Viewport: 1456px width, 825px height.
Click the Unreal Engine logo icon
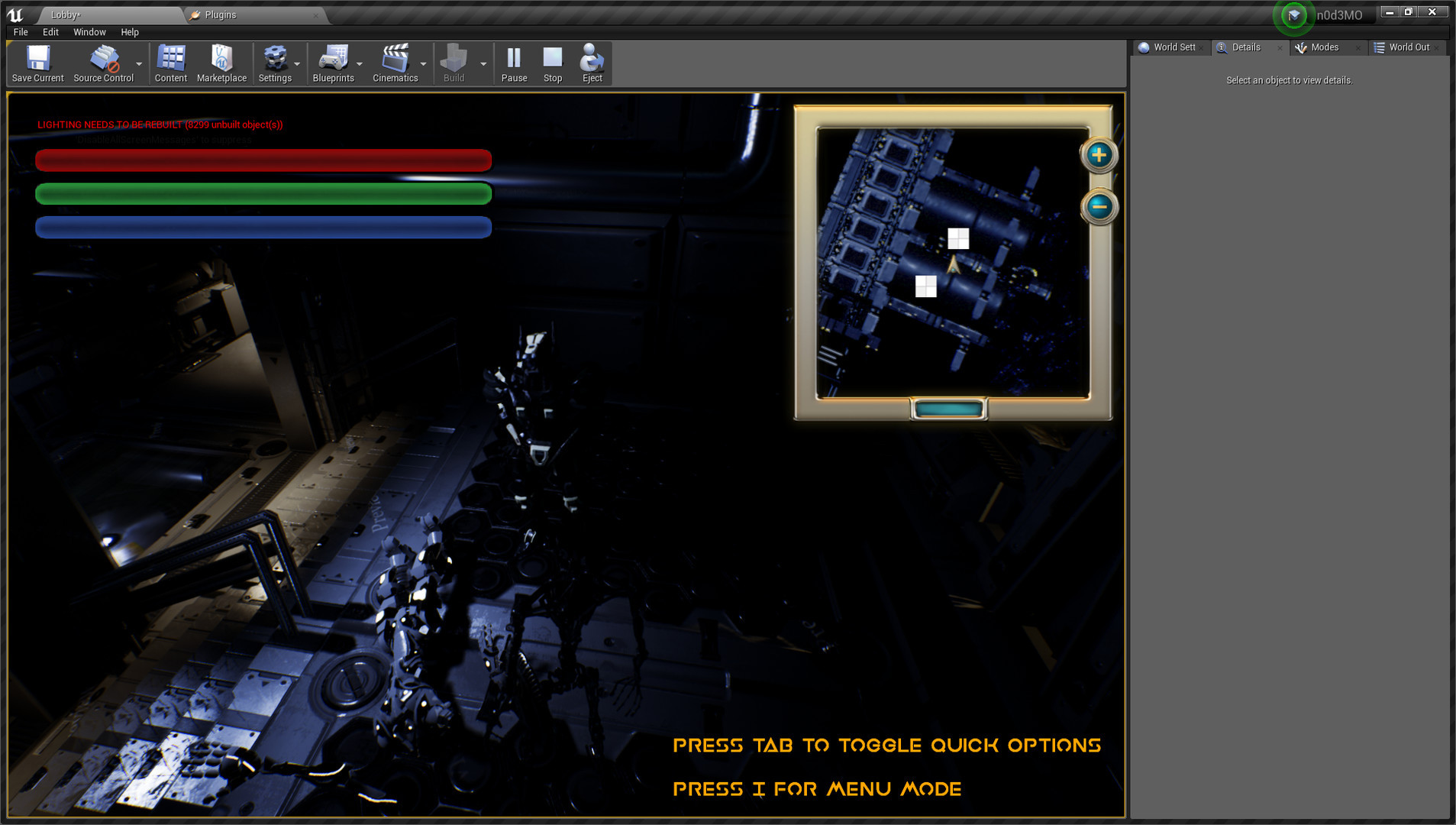[x=15, y=15]
